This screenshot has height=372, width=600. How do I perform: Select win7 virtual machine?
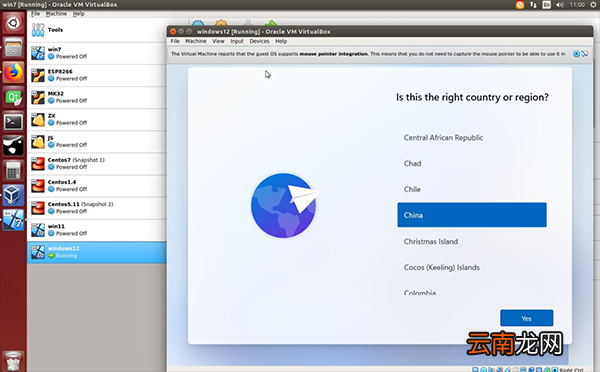(x=96, y=53)
